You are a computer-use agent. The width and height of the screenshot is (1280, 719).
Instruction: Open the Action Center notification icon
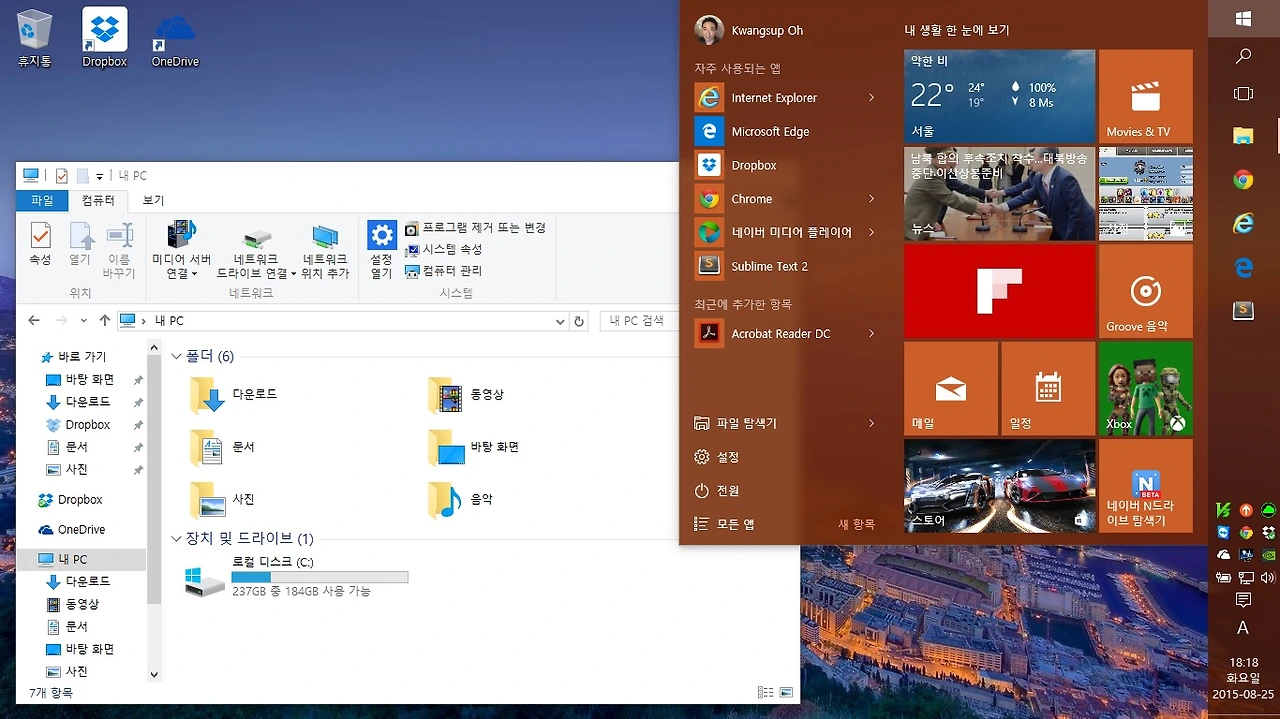(1243, 600)
